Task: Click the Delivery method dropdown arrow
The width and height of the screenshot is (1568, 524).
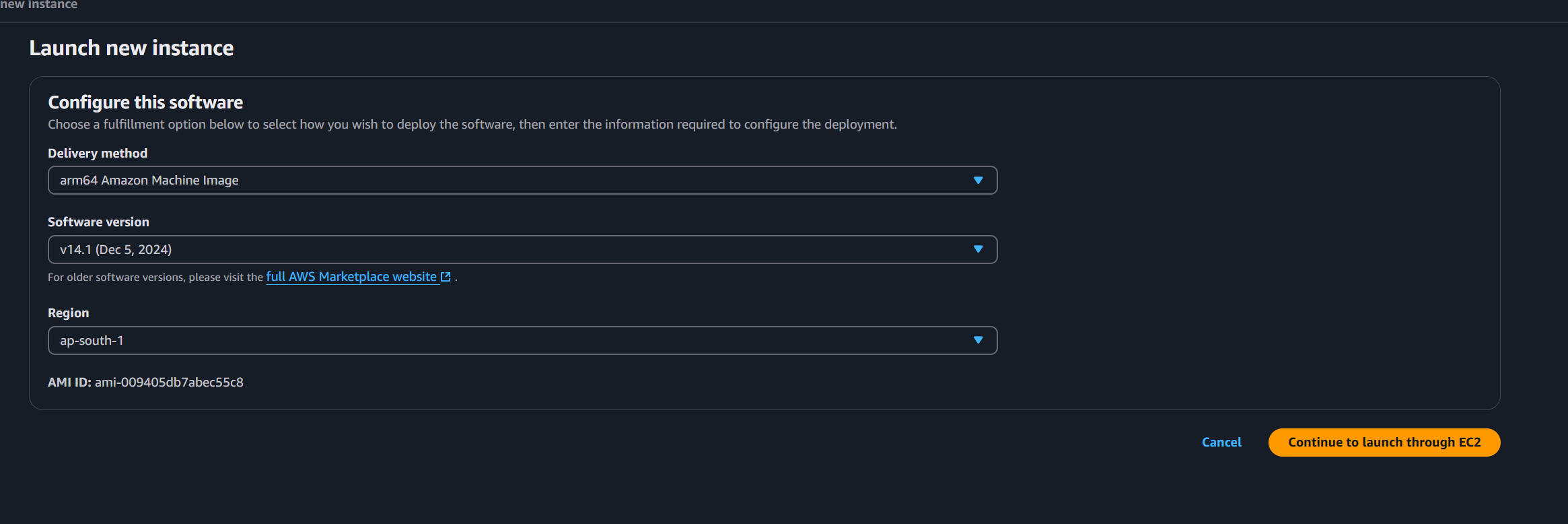Action: pyautogui.click(x=978, y=181)
